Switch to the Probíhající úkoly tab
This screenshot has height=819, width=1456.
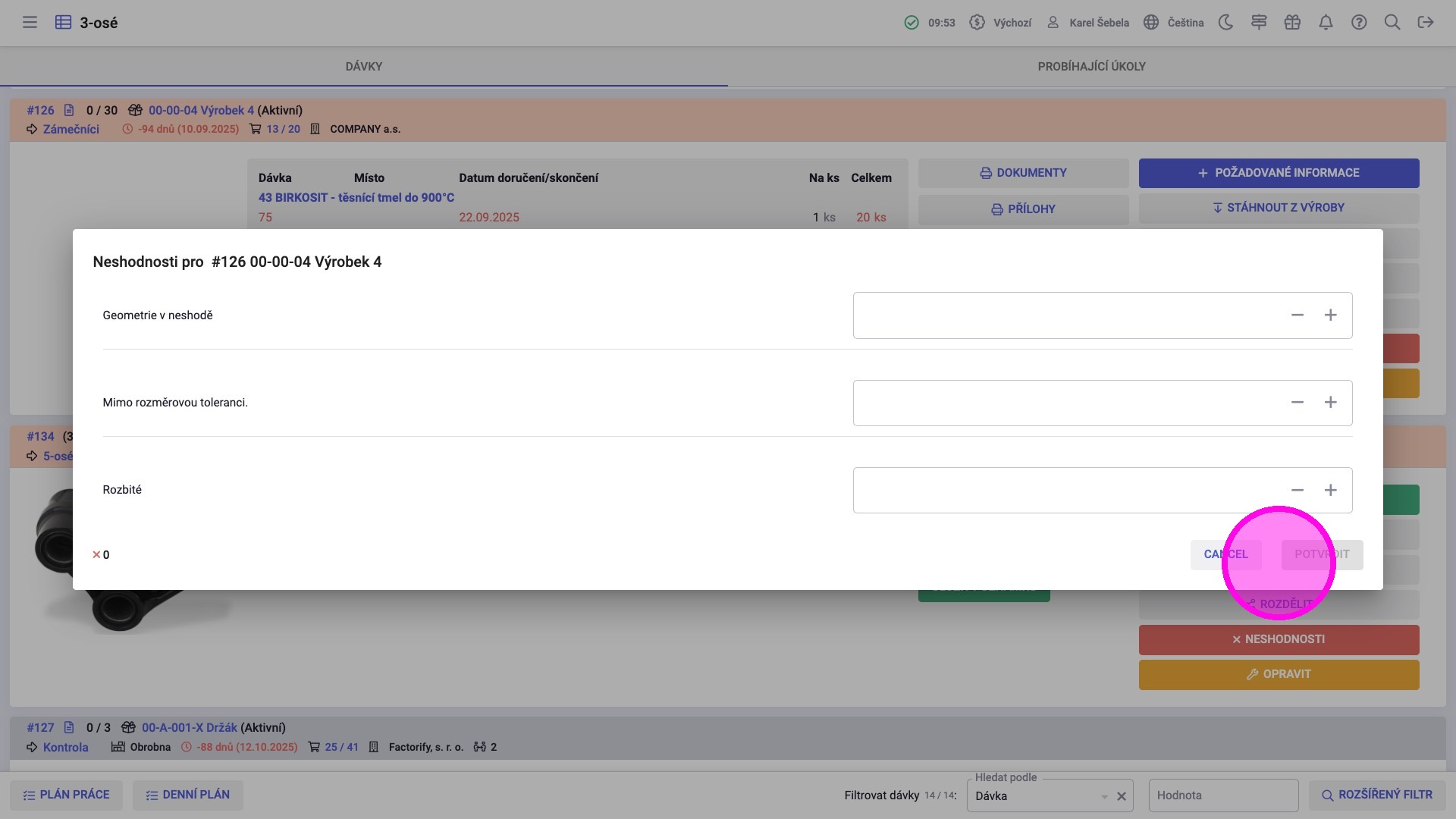1091,67
